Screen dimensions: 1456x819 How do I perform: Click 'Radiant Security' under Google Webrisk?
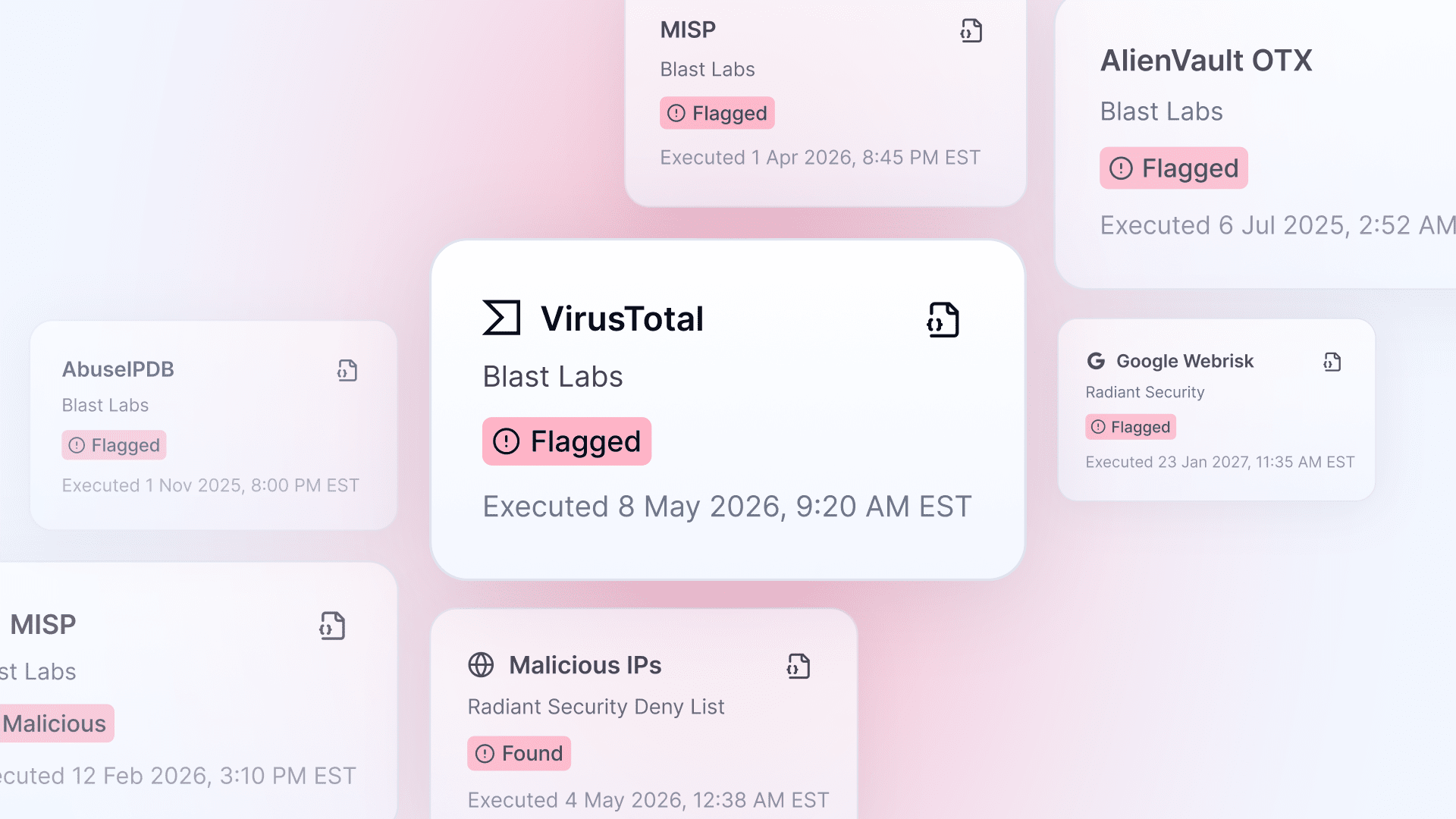tap(1144, 392)
